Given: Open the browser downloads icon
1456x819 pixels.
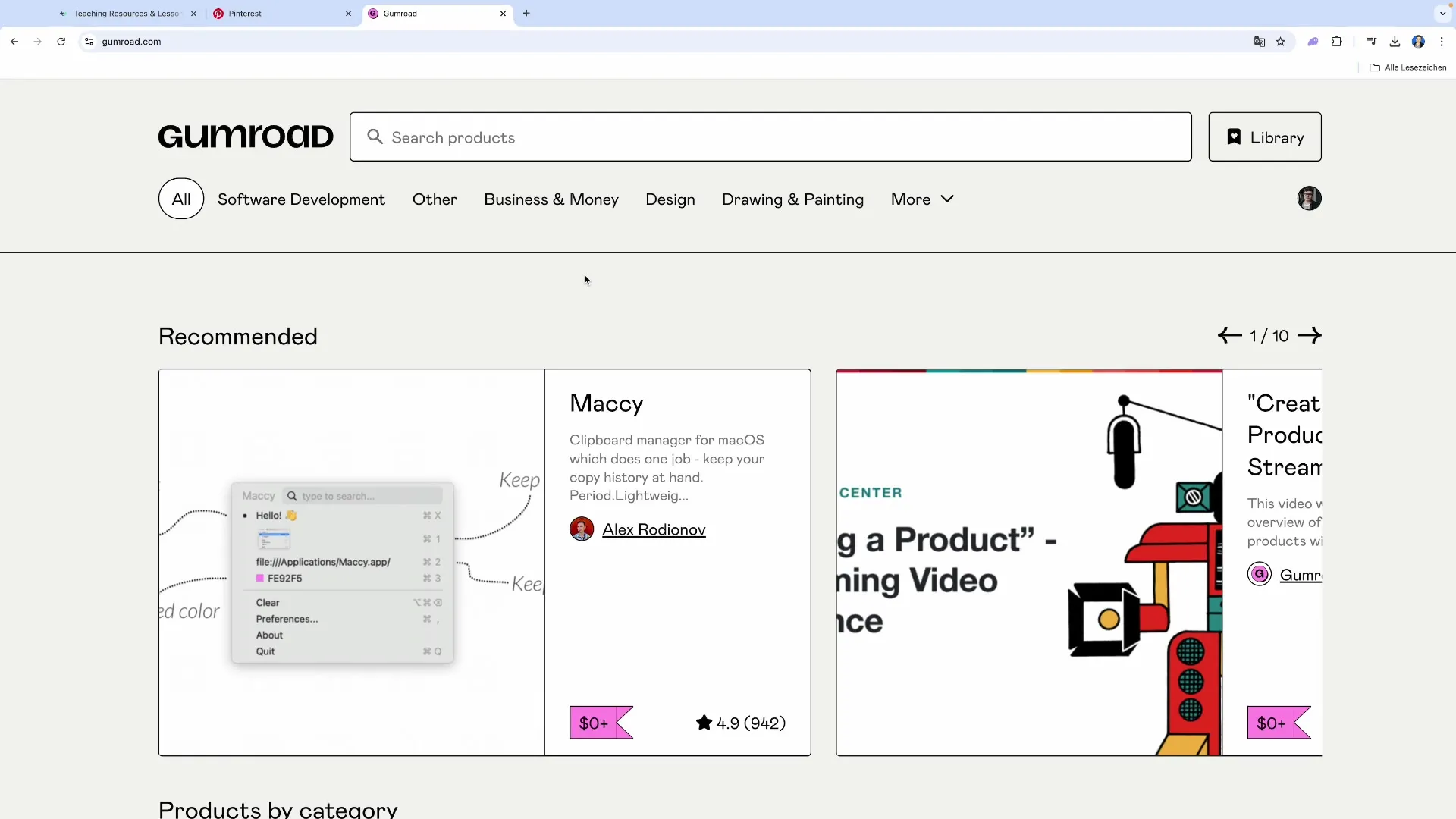Looking at the screenshot, I should tap(1395, 42).
